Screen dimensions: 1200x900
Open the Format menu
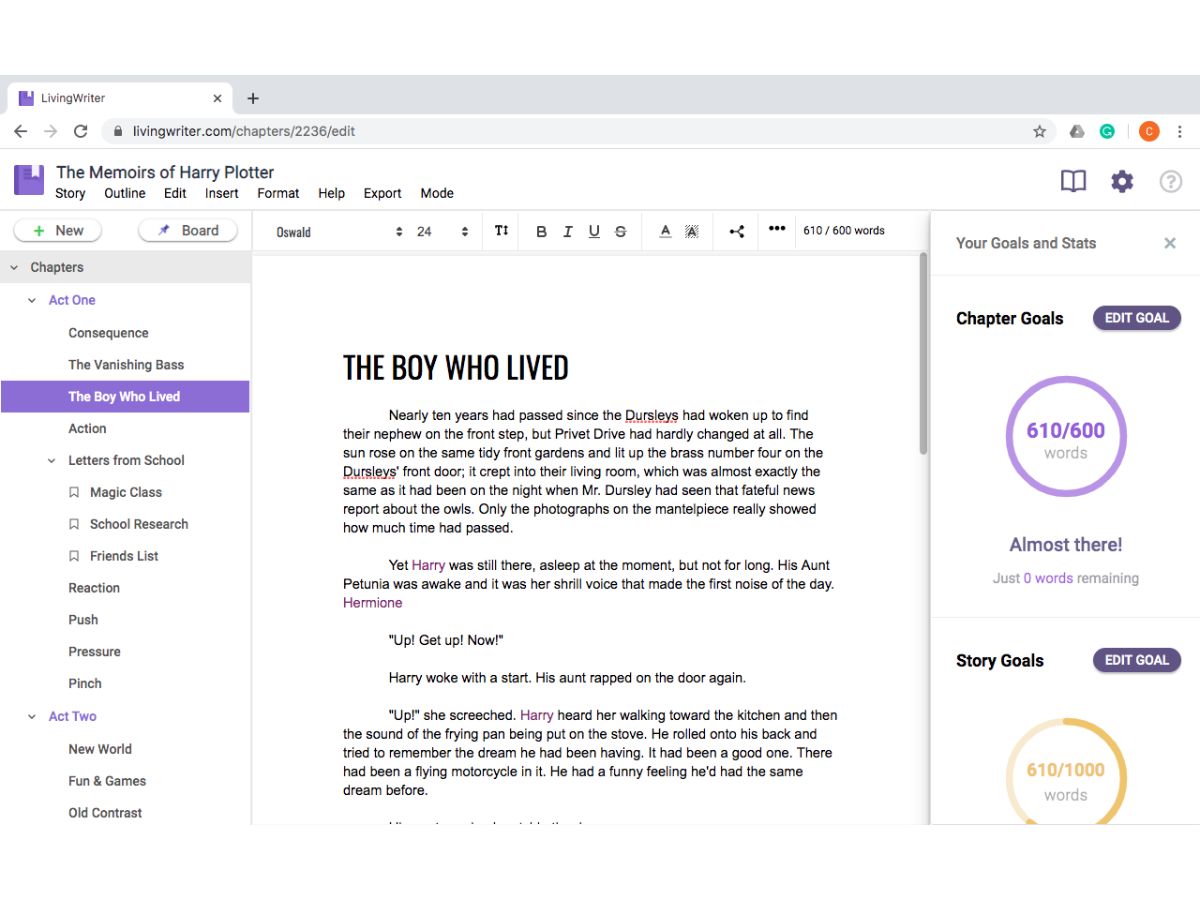point(278,193)
